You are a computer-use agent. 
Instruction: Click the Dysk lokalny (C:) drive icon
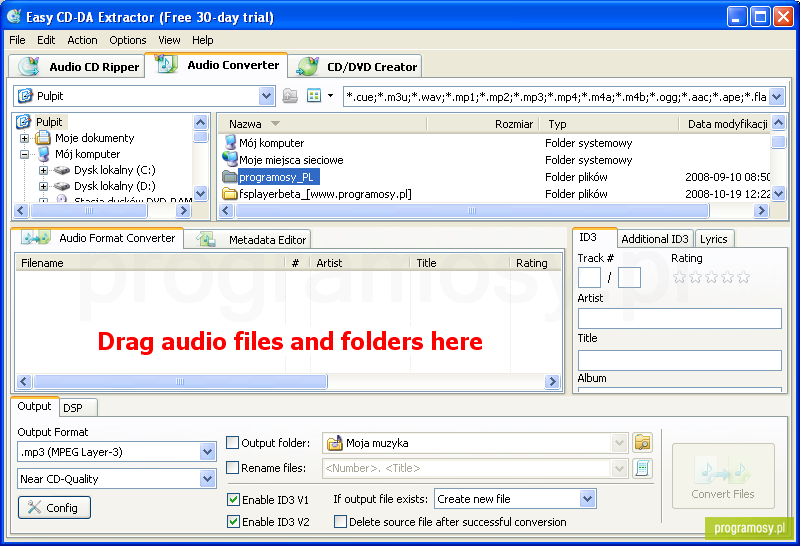pyautogui.click(x=62, y=170)
